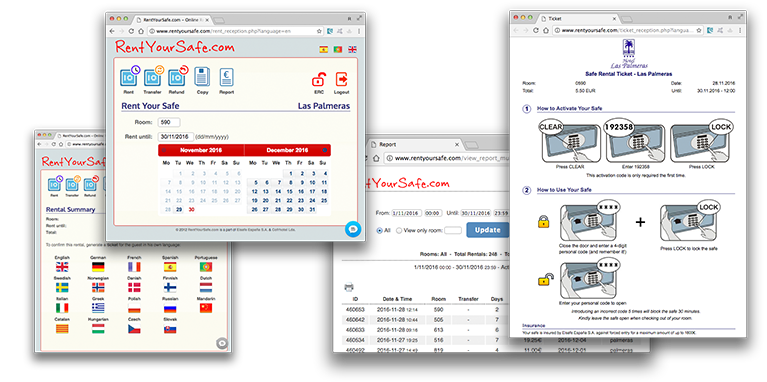The width and height of the screenshot is (767, 382).
Task: Click the From time field 00:00
Action: point(433,213)
